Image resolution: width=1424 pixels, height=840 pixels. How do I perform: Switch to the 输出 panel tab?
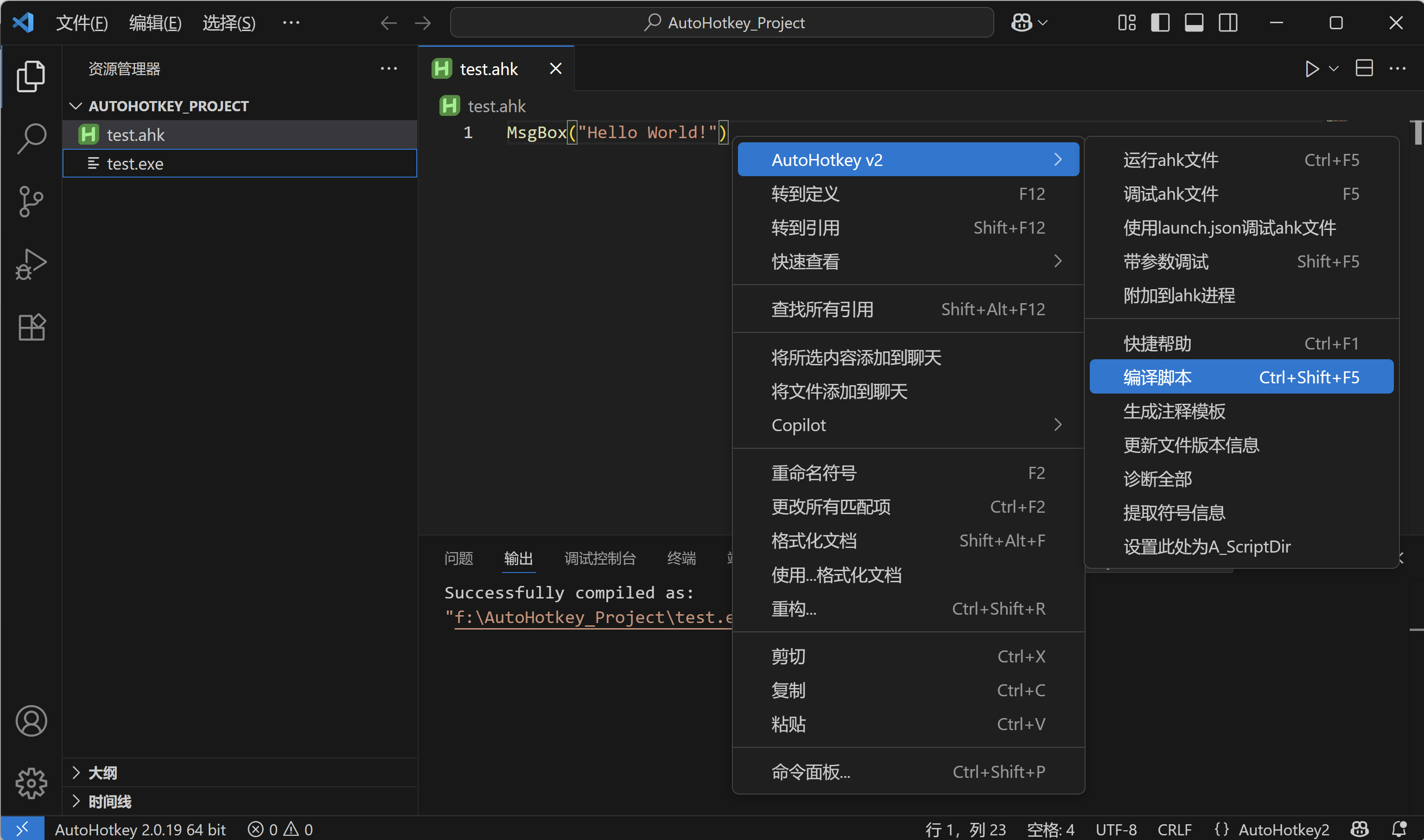518,558
